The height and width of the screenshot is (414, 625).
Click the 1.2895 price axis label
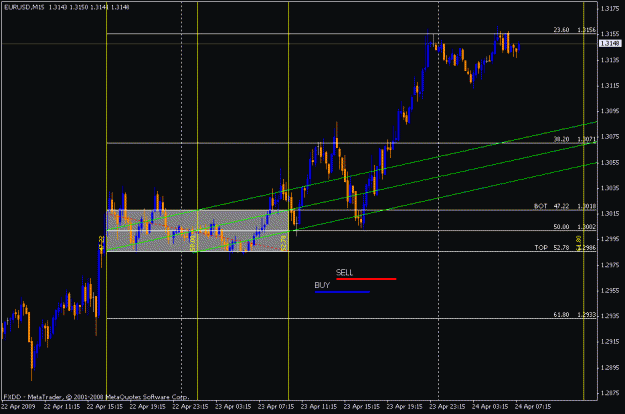(610, 367)
